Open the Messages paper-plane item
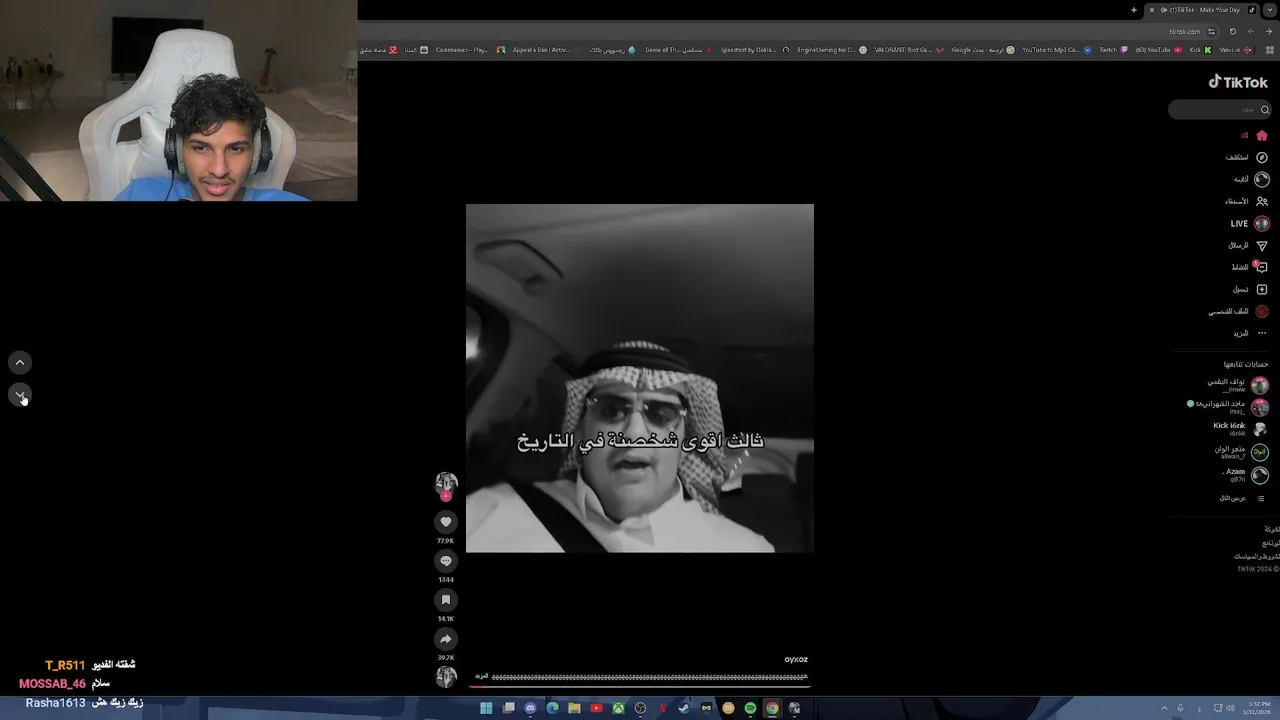This screenshot has width=1280, height=720. (x=1248, y=245)
